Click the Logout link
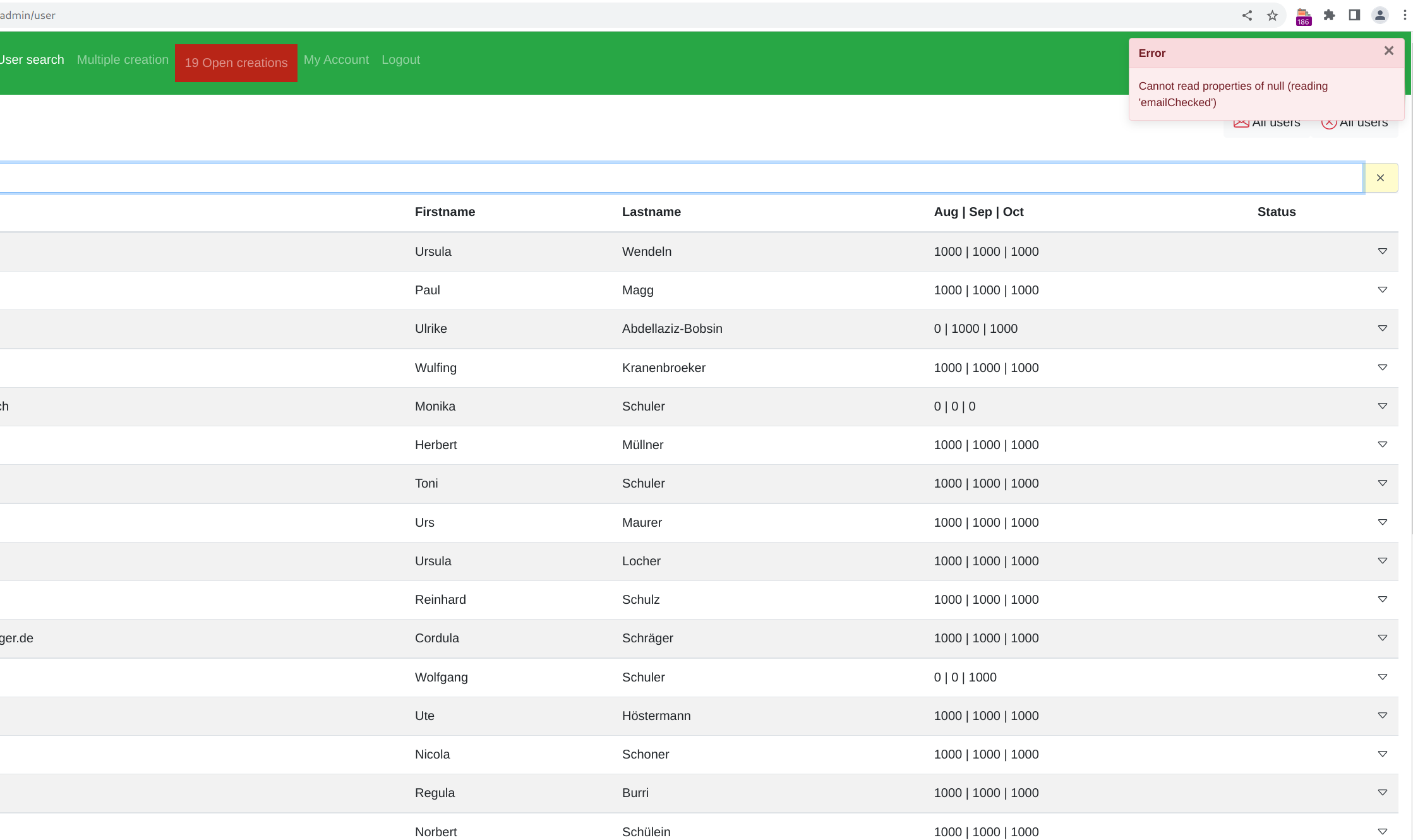Viewport: 1413px width, 840px height. pos(400,60)
